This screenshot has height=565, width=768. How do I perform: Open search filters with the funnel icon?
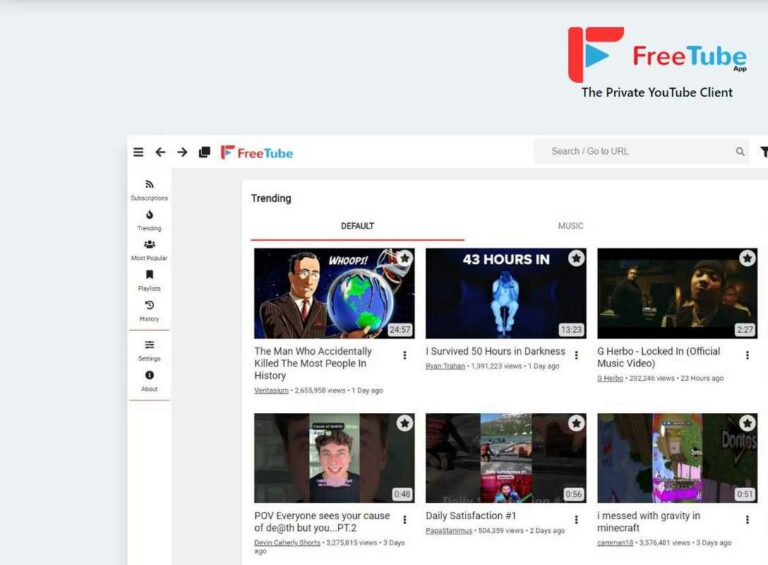(764, 152)
